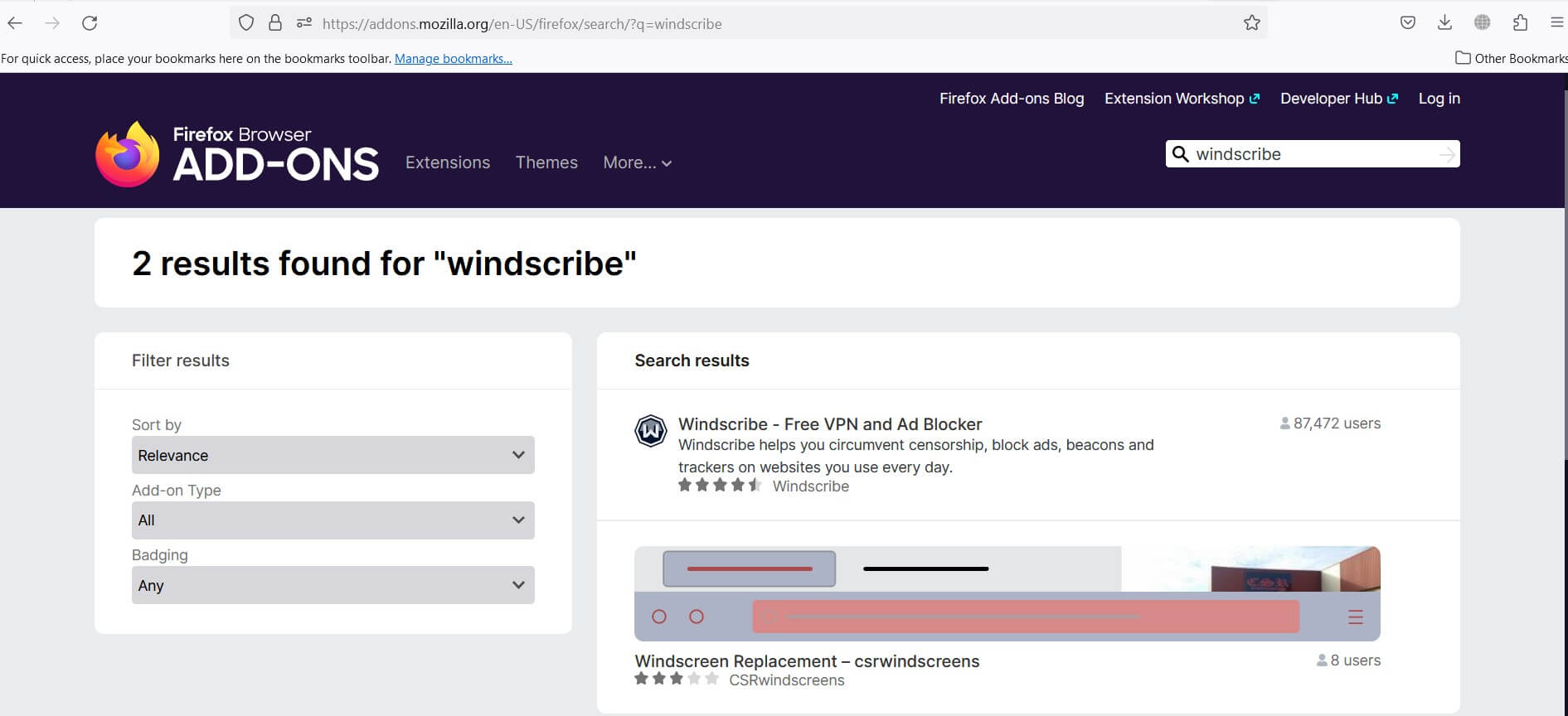
Task: Open the Sort by Relevance dropdown
Action: 333,455
